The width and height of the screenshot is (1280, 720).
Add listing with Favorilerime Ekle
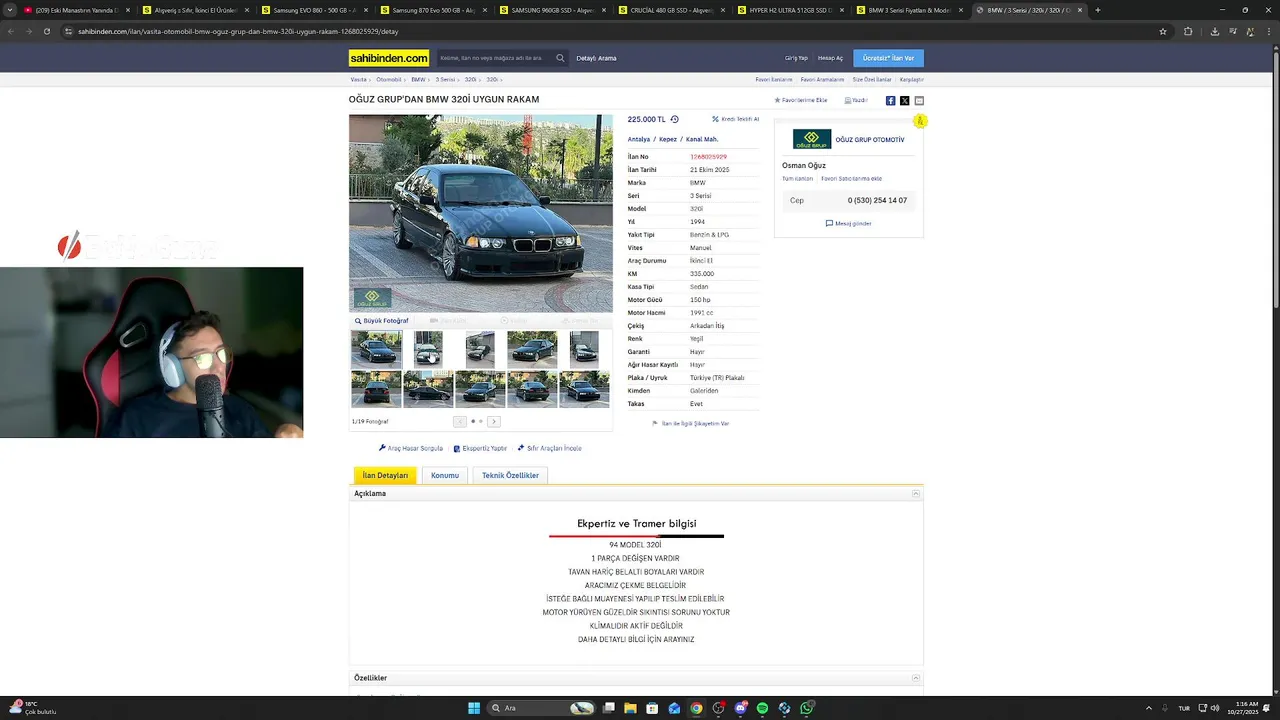point(801,100)
